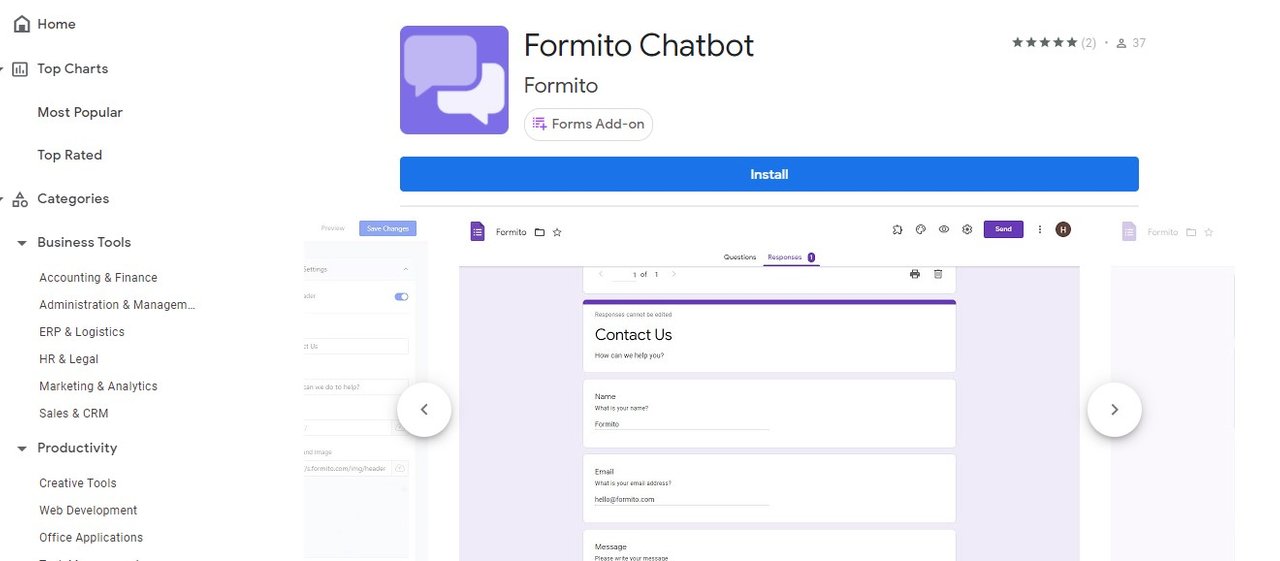Star the Formito form

(x=557, y=232)
